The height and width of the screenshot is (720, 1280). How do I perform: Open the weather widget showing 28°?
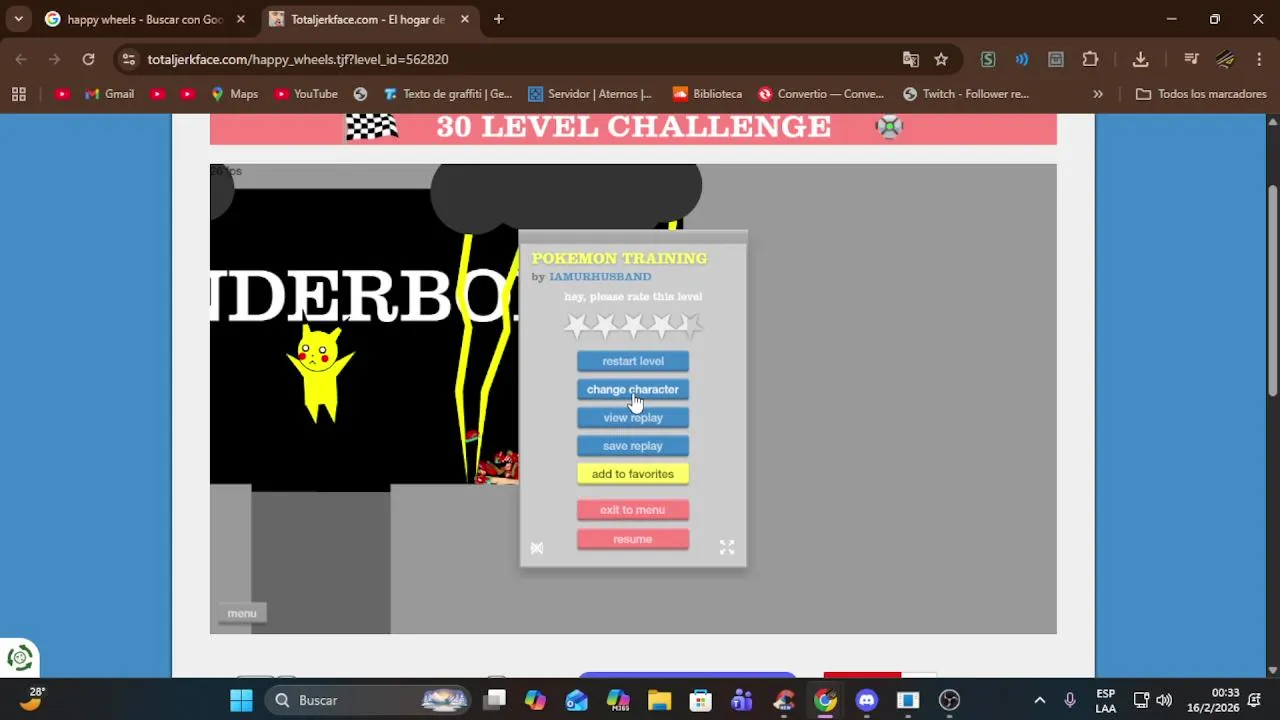(x=30, y=699)
